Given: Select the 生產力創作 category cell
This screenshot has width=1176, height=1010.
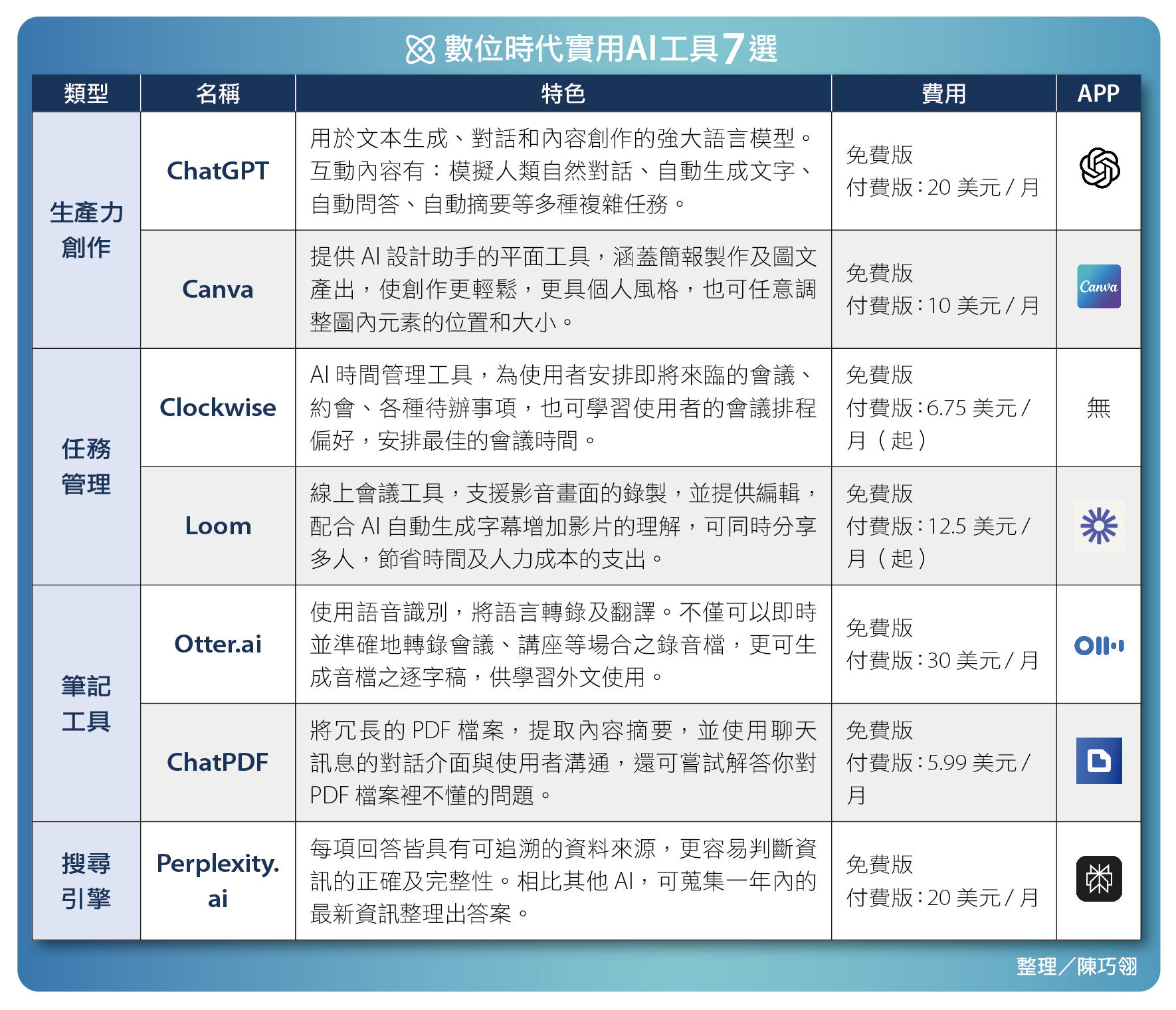Looking at the screenshot, I should coord(86,230).
